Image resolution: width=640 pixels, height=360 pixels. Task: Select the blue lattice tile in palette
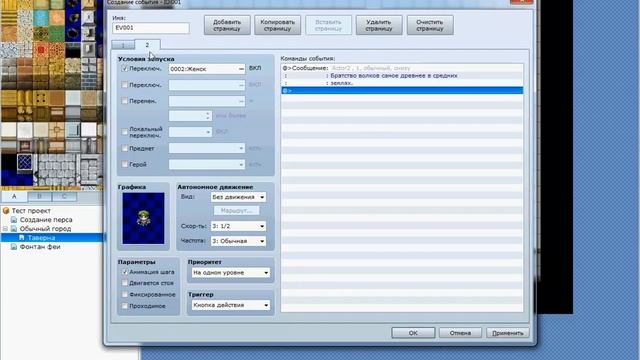24,162
